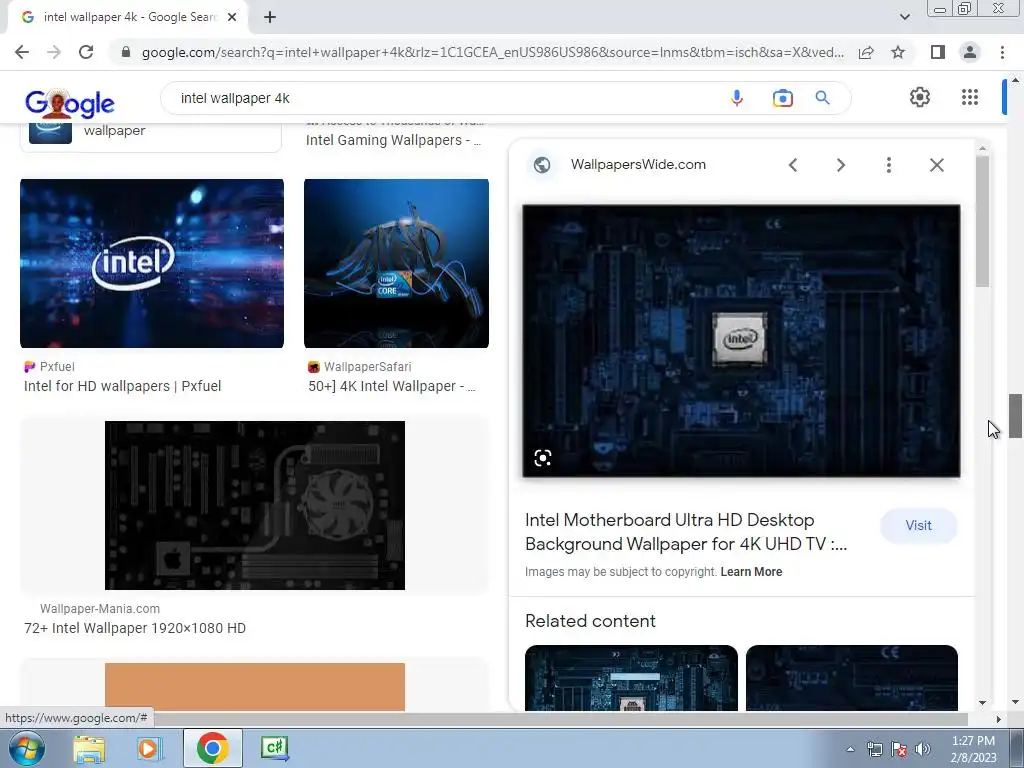
Task: Open Windows Media Player from the taskbar
Action: (149, 748)
